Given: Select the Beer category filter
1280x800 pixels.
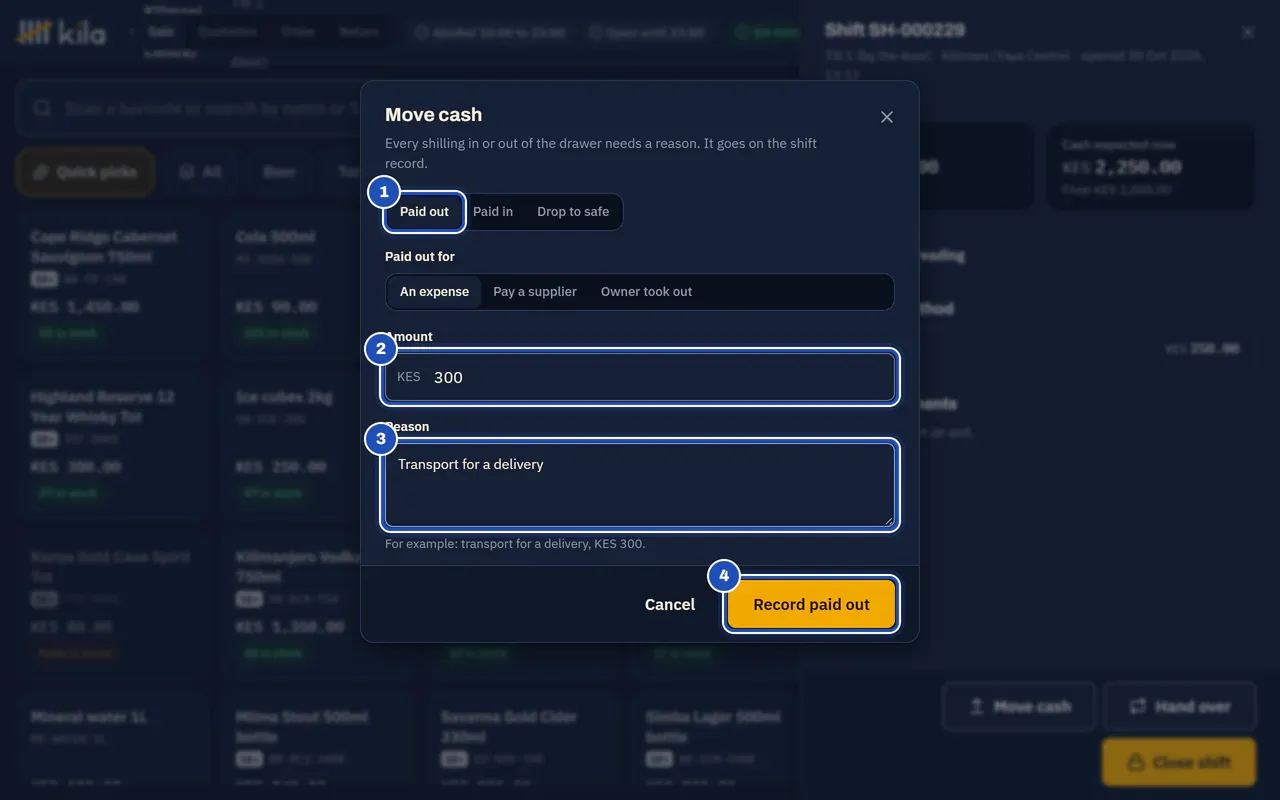Looking at the screenshot, I should (279, 172).
